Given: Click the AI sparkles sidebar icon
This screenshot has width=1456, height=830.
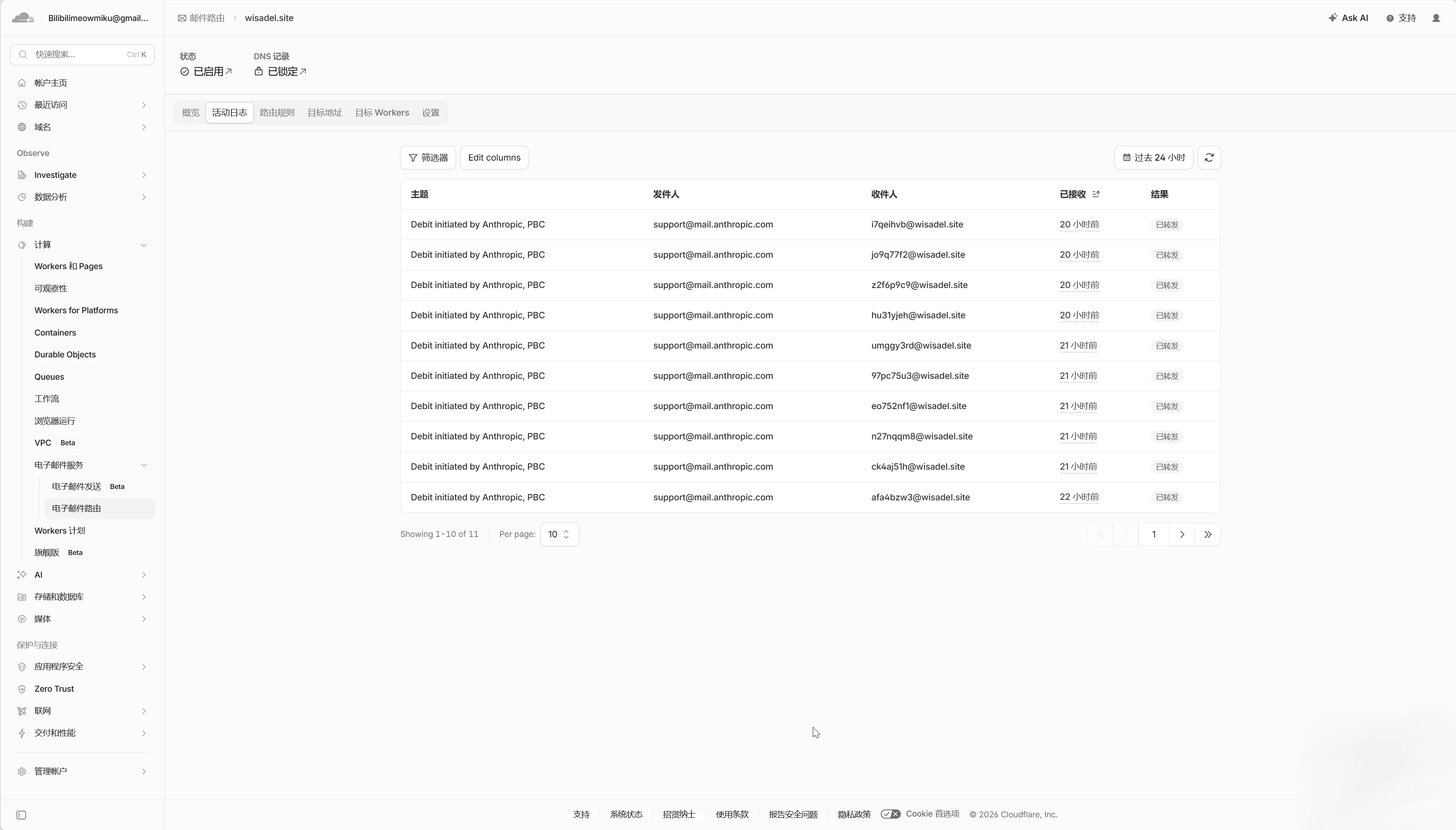Looking at the screenshot, I should 22,575.
